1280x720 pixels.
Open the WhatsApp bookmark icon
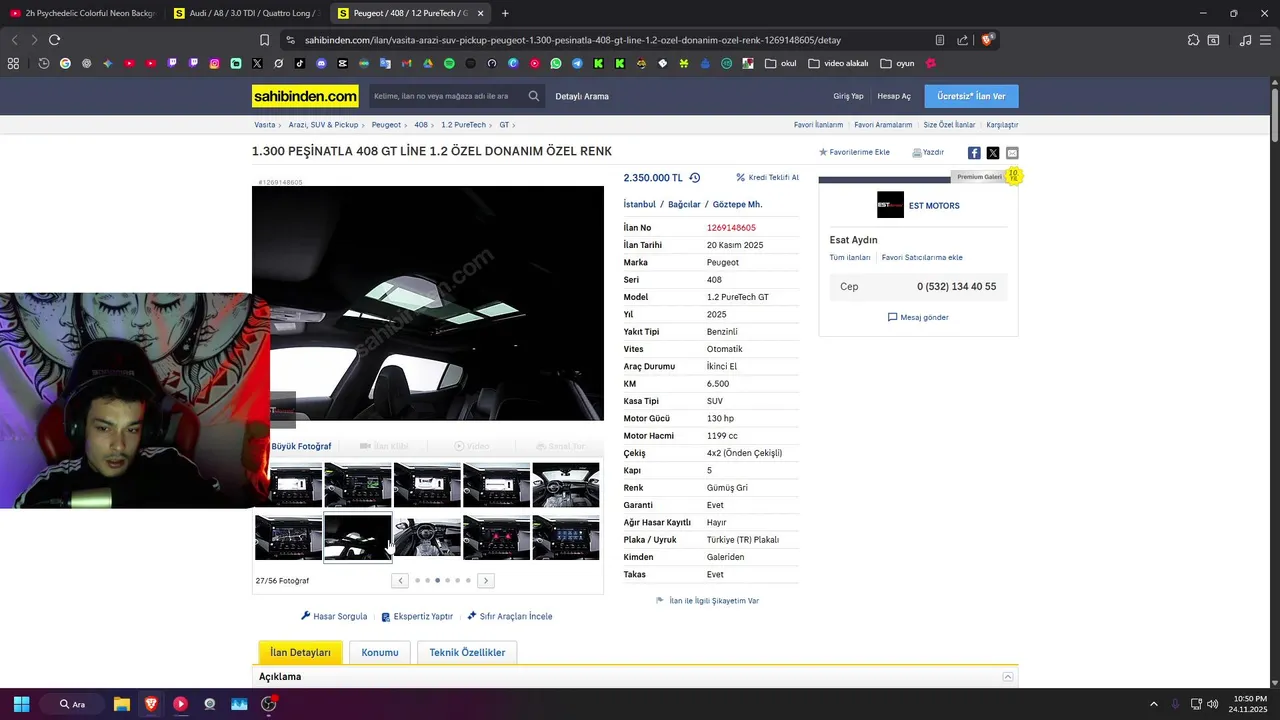coord(556,63)
